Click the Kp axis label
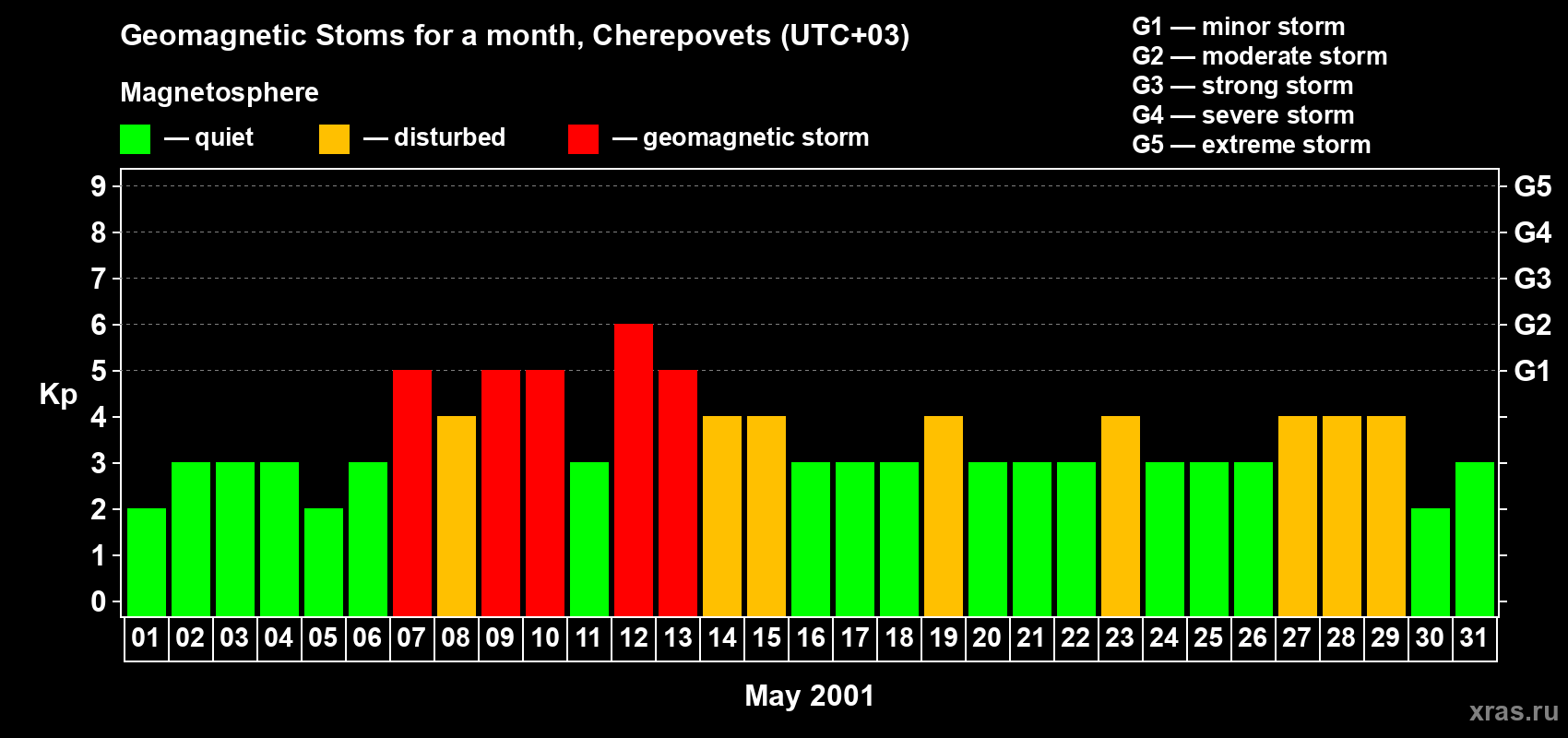The width and height of the screenshot is (1568, 738). (x=58, y=395)
